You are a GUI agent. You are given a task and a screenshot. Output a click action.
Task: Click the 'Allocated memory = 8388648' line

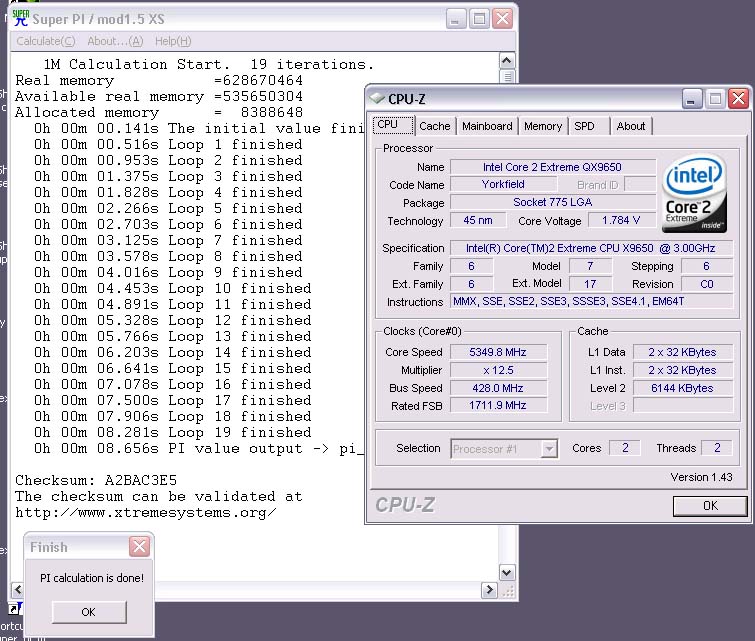pyautogui.click(x=159, y=113)
